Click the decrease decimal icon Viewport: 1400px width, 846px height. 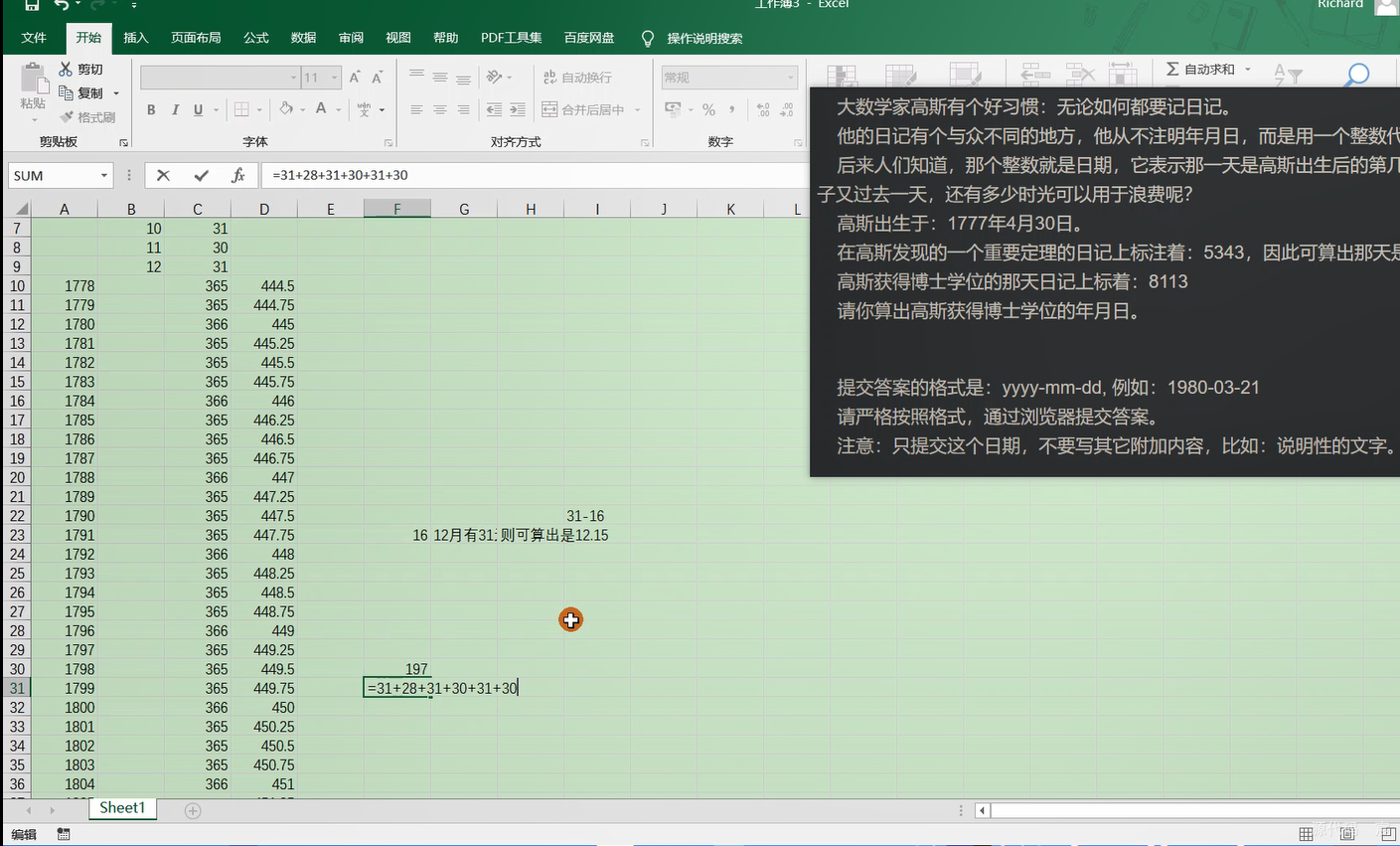point(787,109)
